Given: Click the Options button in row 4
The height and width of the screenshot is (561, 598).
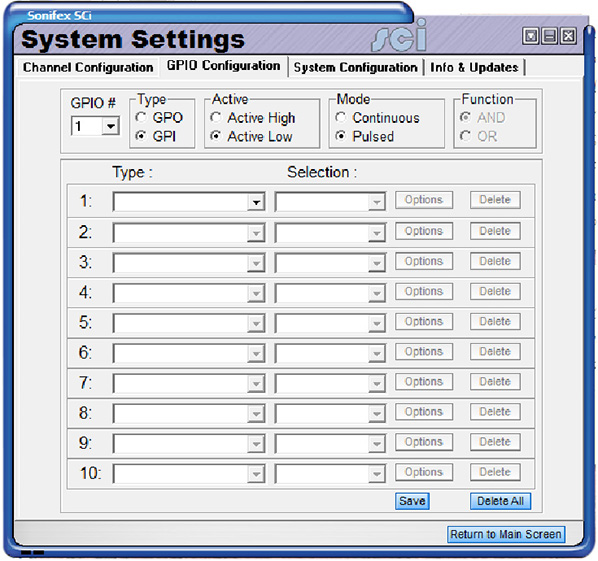Looking at the screenshot, I should coord(424,291).
